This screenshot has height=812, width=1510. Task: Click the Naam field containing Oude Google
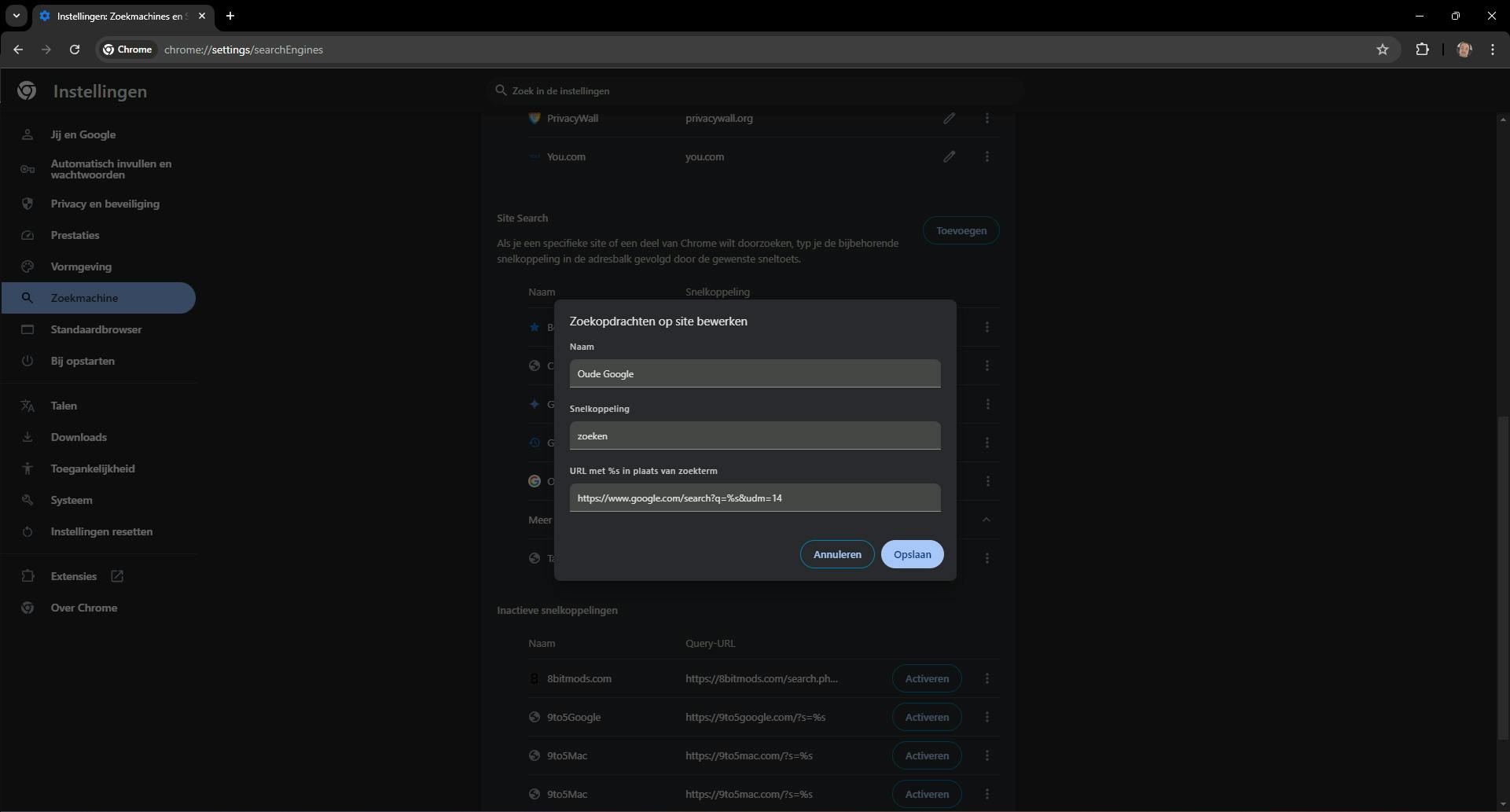point(755,373)
